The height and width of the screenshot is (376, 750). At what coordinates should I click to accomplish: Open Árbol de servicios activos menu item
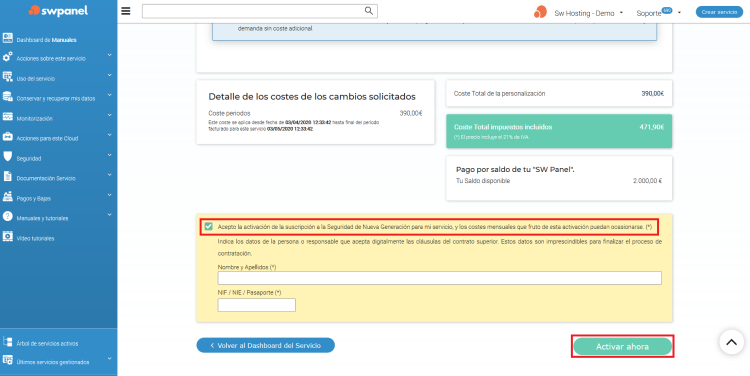47,343
